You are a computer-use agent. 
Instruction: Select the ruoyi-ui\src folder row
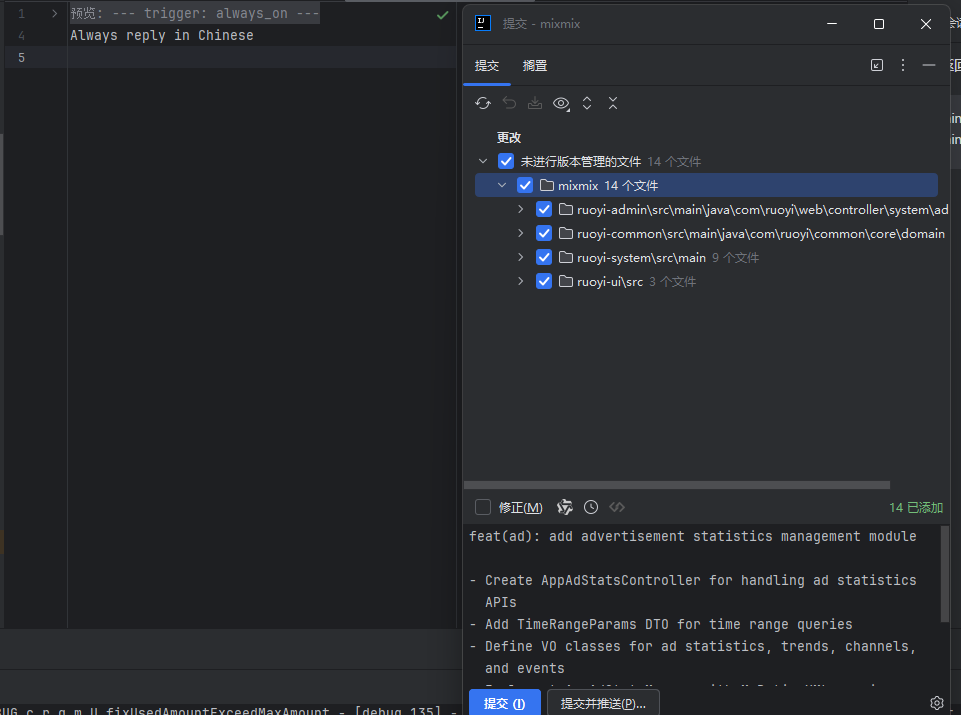click(x=706, y=281)
